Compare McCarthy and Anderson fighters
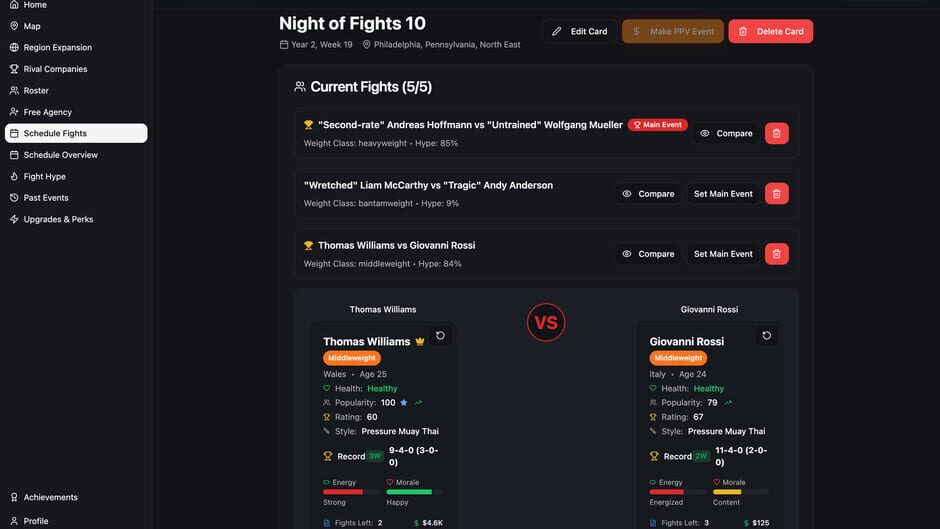Viewport: 940px width, 529px height. coord(648,194)
